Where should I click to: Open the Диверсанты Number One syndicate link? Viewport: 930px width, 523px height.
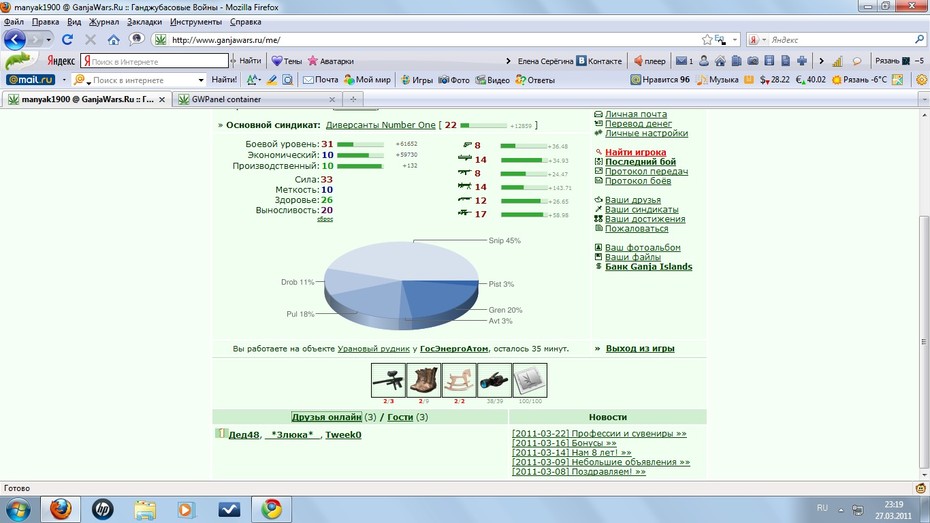[x=380, y=125]
